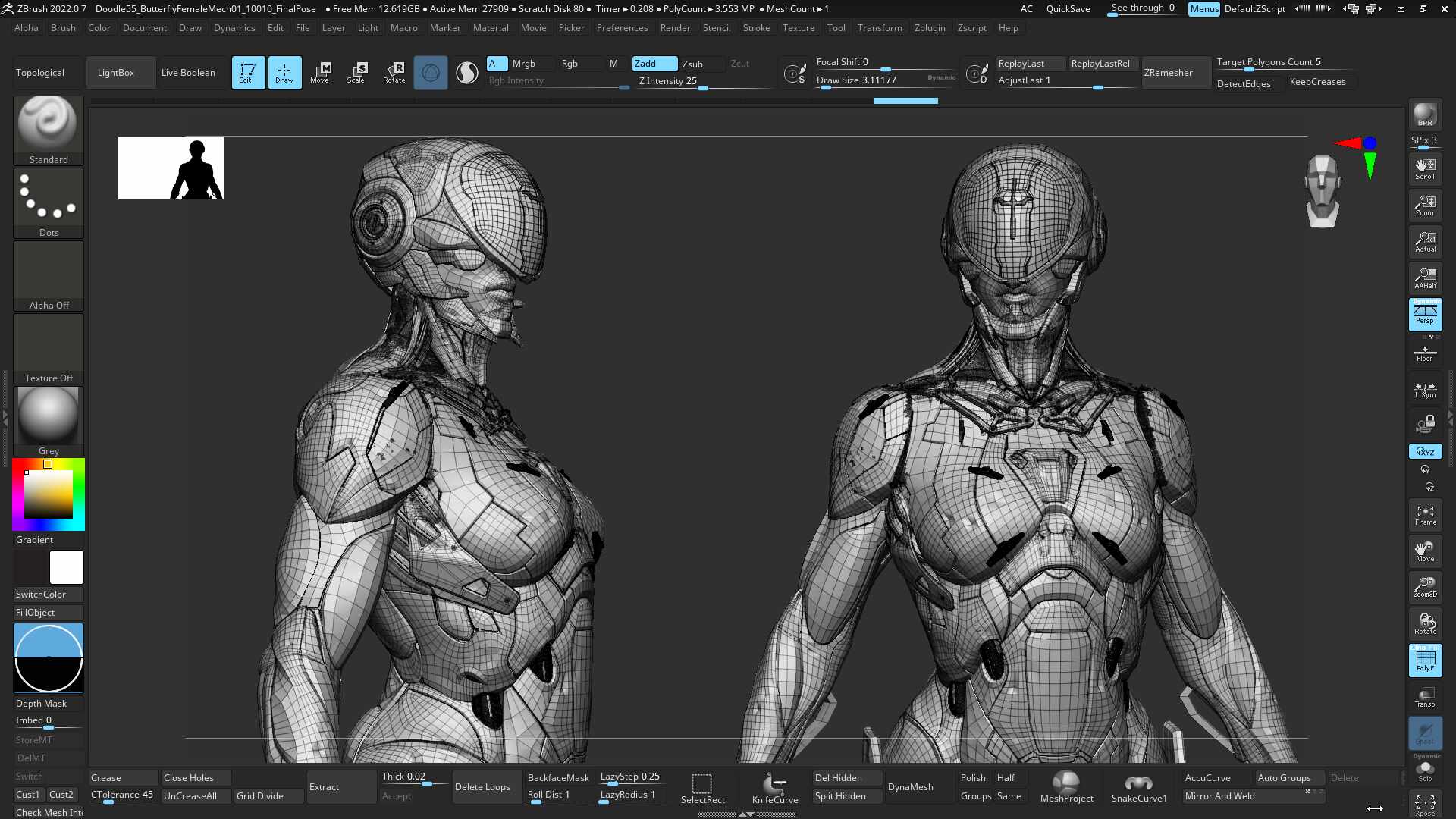Click the ZRemesher button
Image resolution: width=1456 pixels, height=819 pixels.
point(1169,73)
